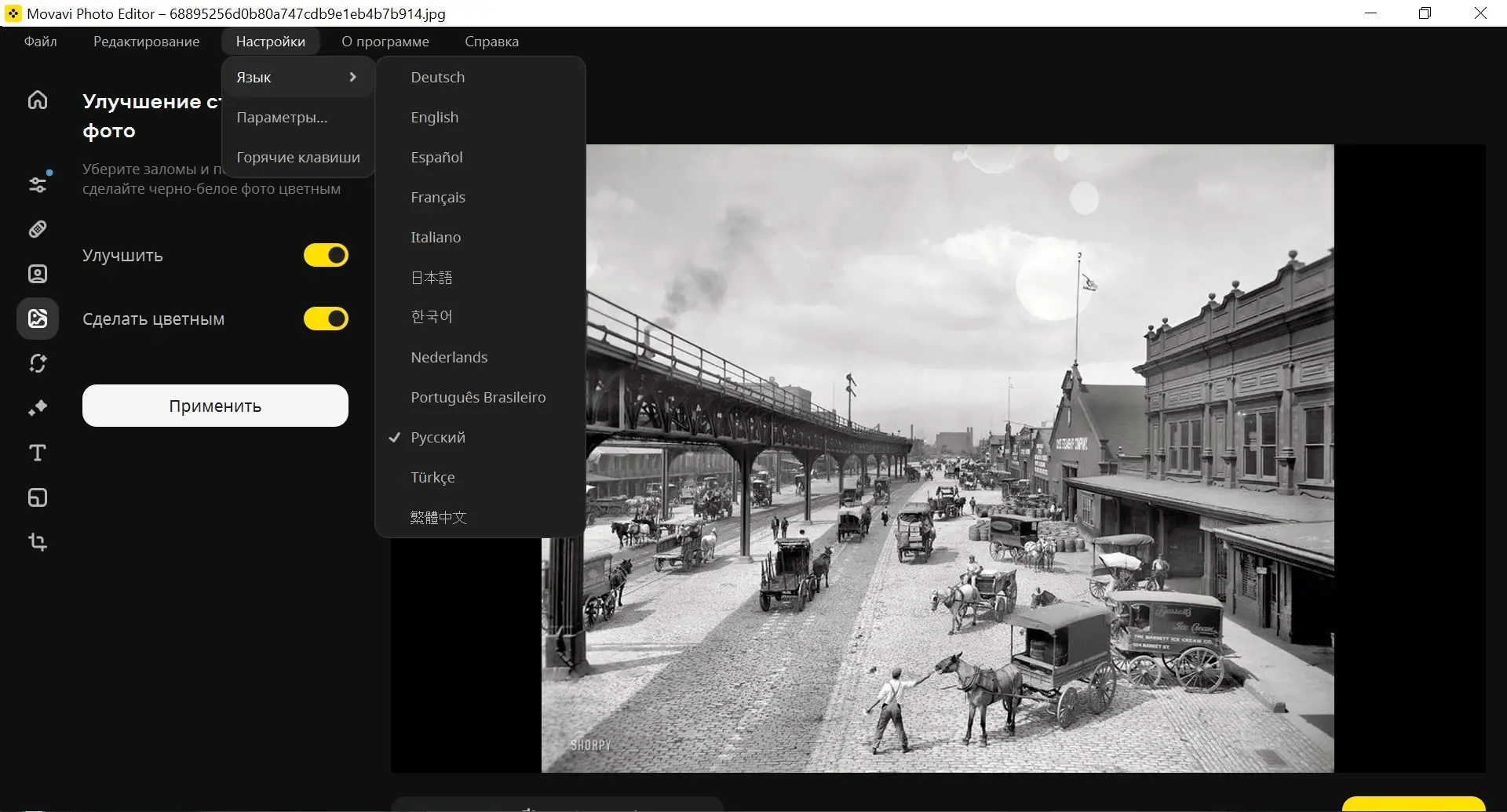Open the Adjustments sliders tool
Image resolution: width=1507 pixels, height=812 pixels.
click(38, 184)
